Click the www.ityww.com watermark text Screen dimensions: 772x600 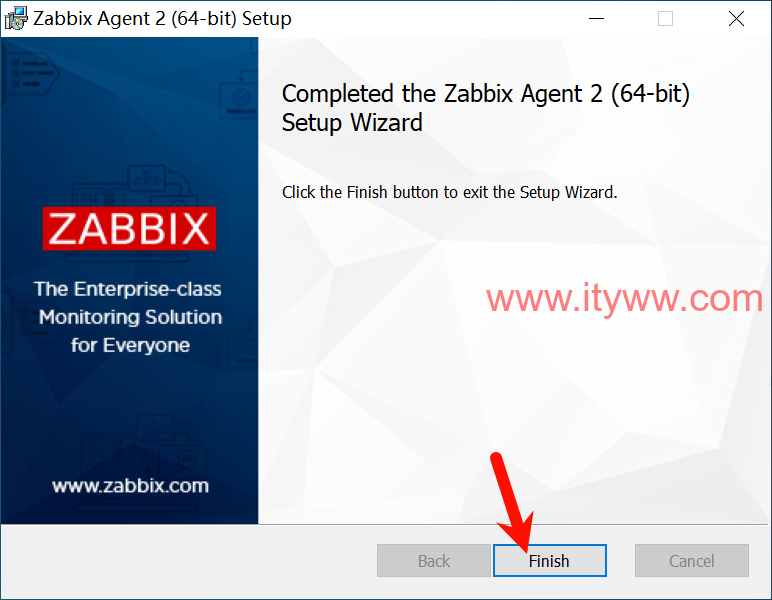624,298
